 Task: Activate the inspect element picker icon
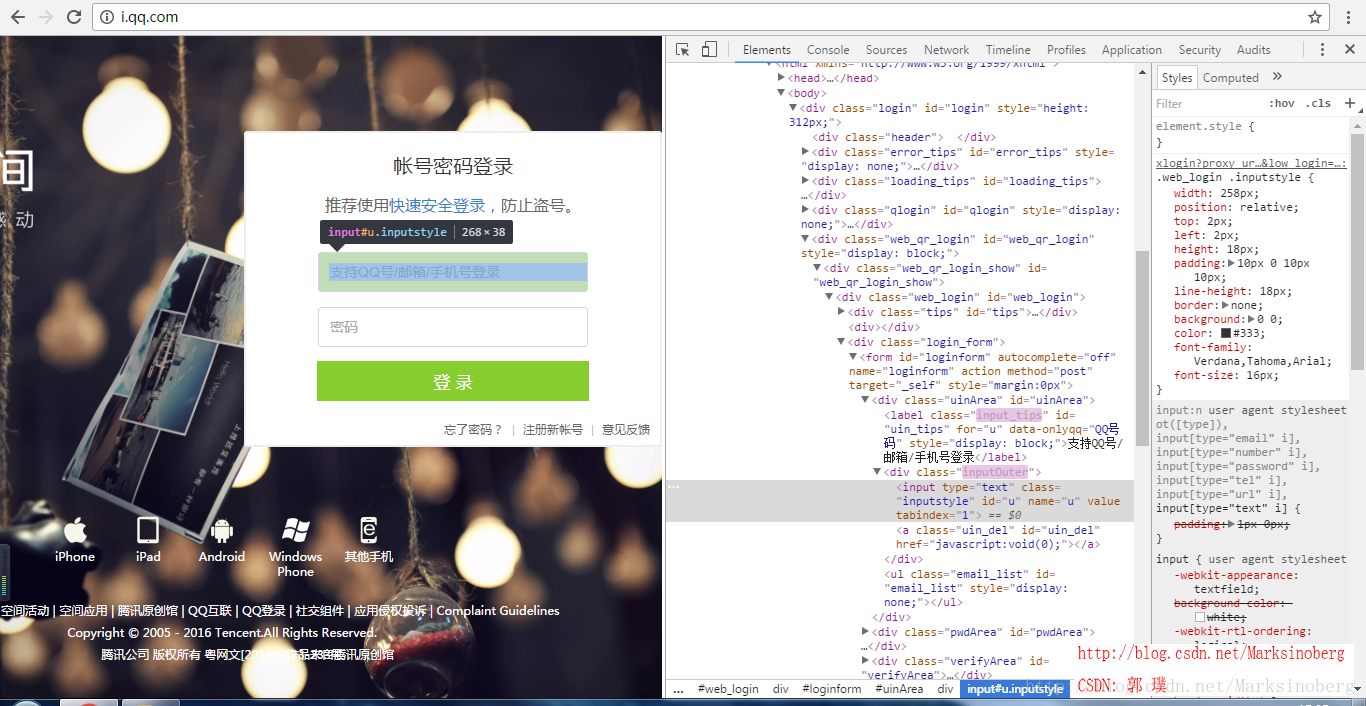[x=683, y=49]
